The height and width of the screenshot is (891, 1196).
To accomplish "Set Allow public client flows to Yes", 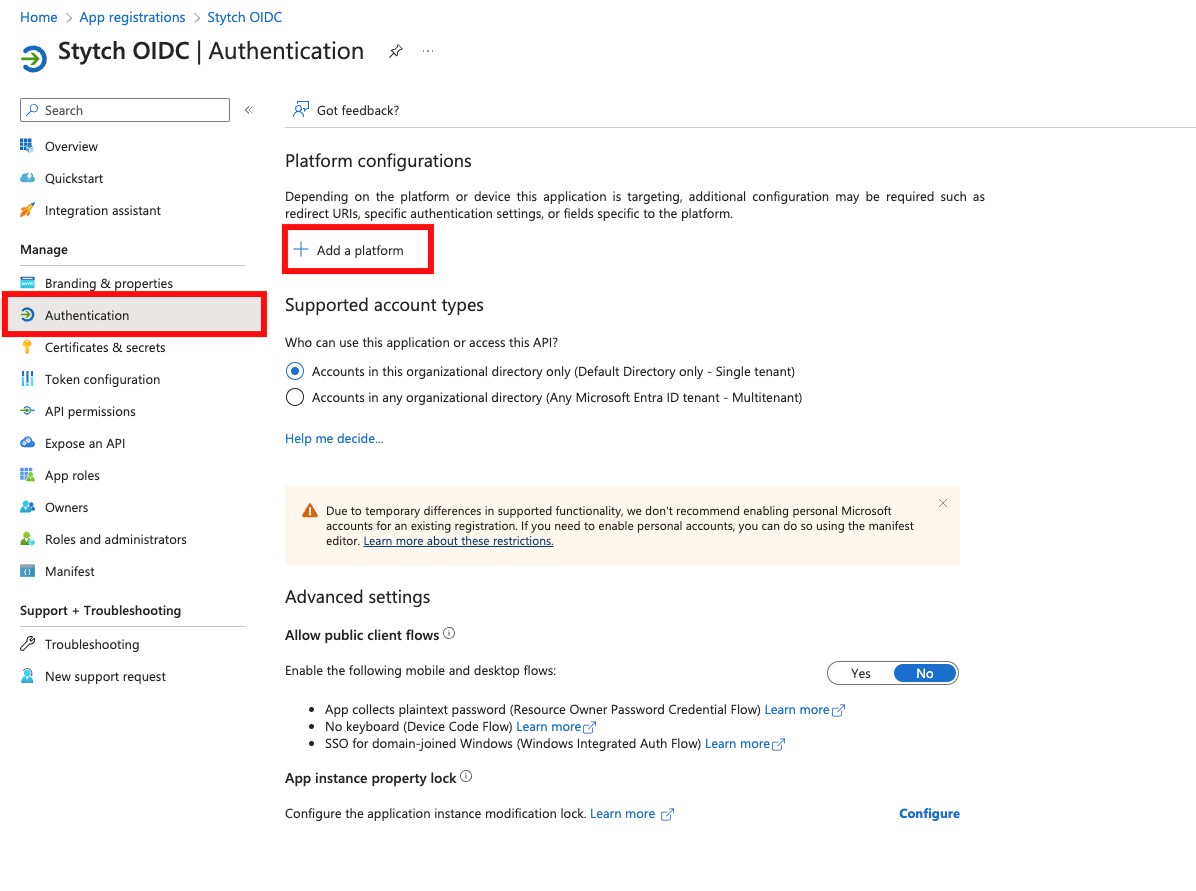I will point(859,673).
